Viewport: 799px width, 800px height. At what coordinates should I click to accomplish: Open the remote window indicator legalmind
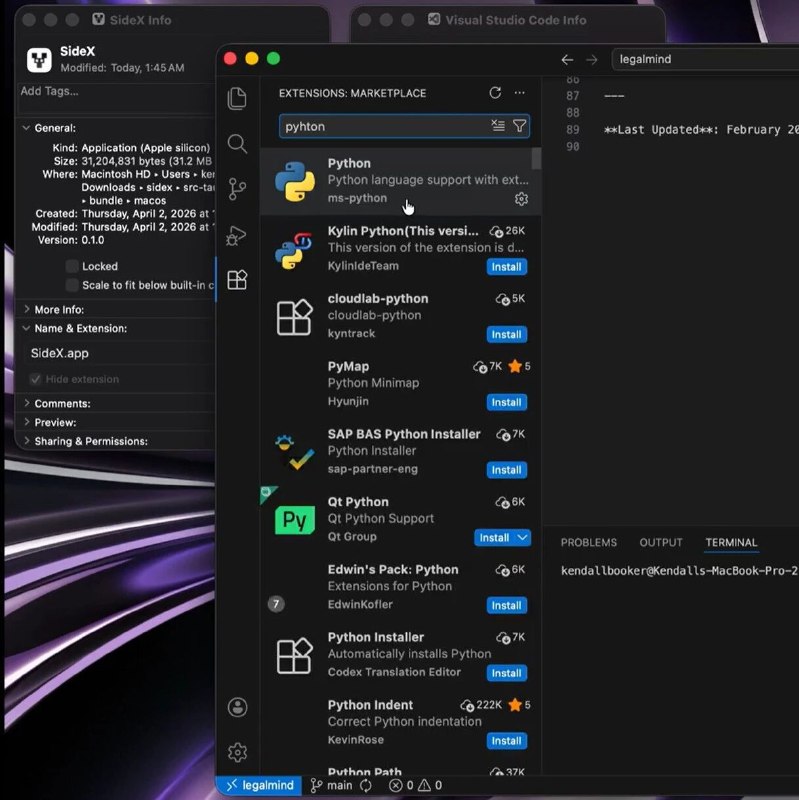point(259,785)
